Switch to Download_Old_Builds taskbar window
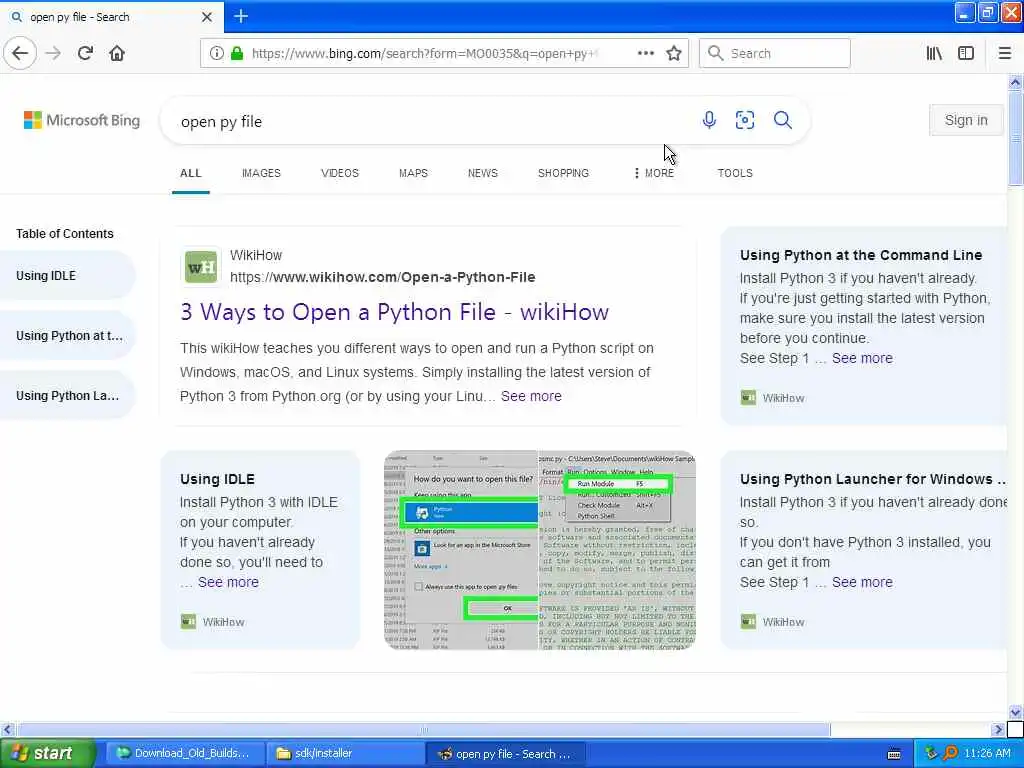This screenshot has width=1024, height=768. coord(185,754)
